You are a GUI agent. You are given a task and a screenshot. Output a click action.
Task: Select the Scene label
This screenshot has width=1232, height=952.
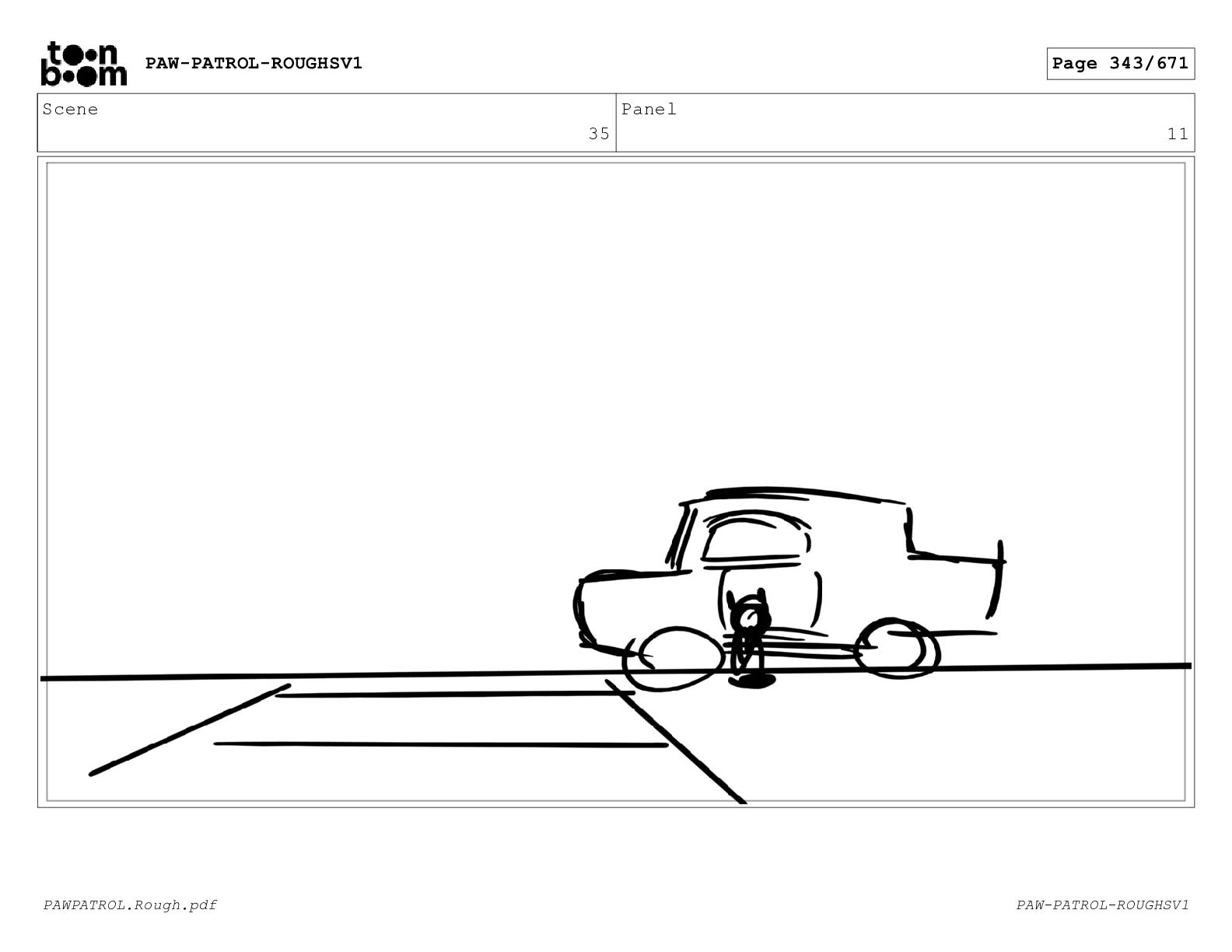pos(71,110)
